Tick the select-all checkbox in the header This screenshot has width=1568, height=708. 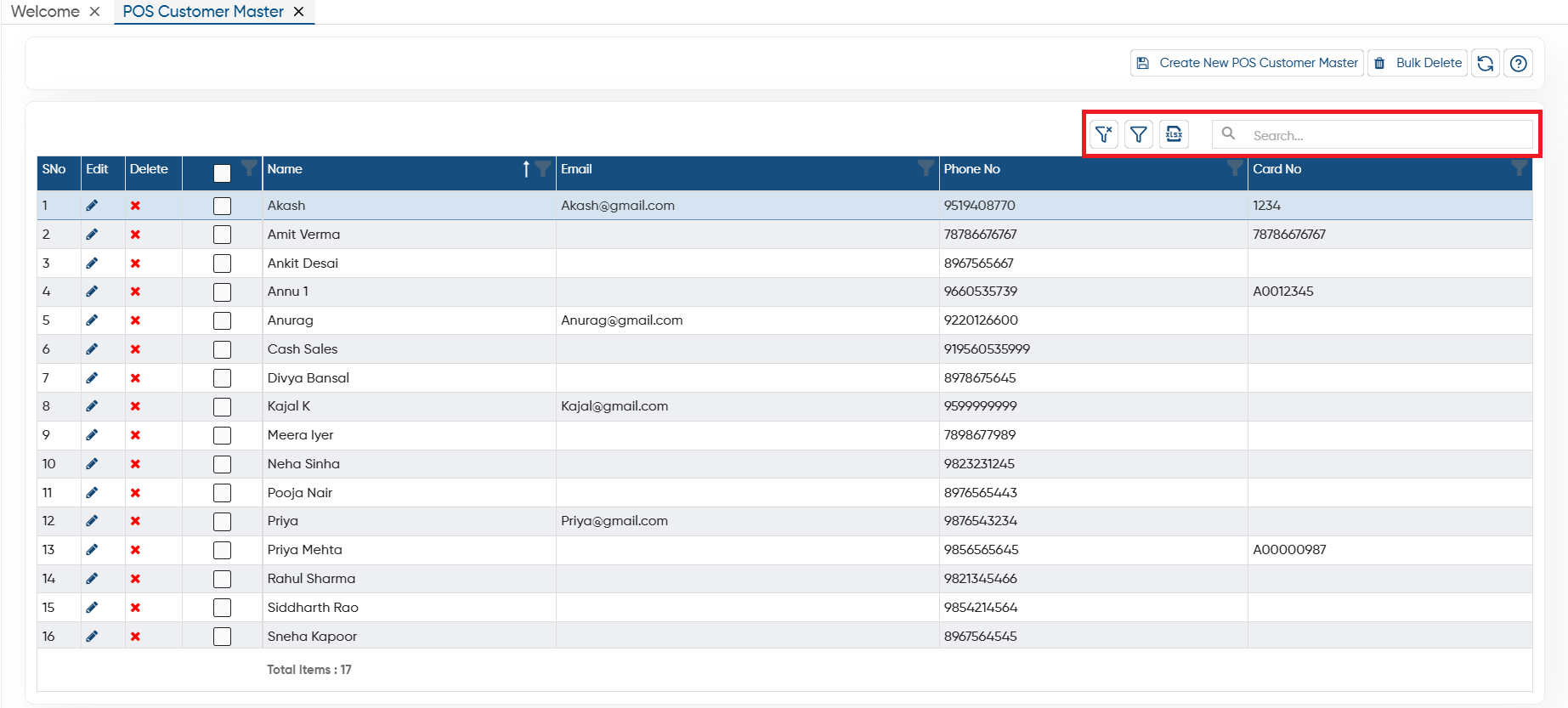click(222, 173)
